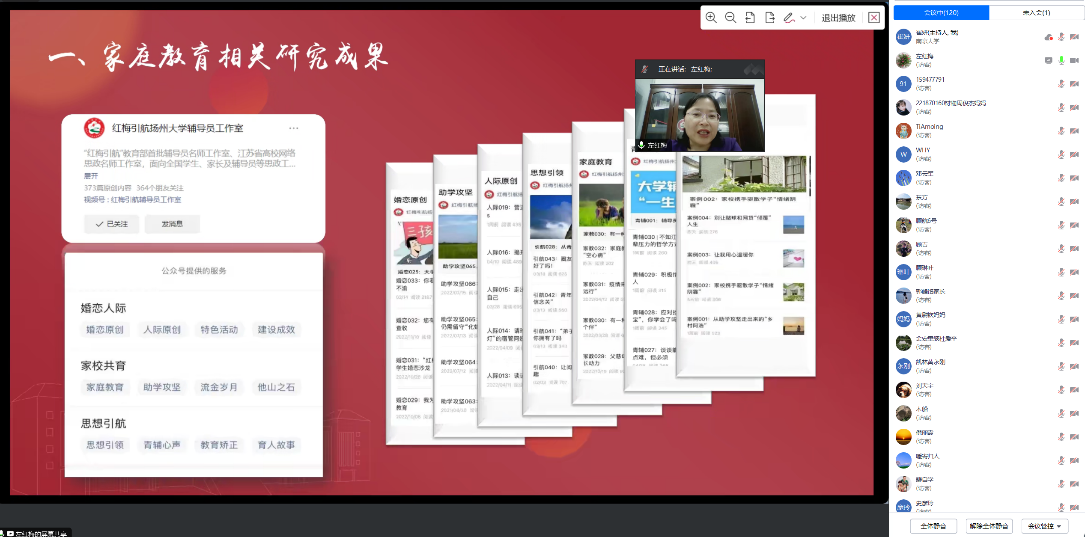Open the pen tool options dropdown arrow
This screenshot has width=1085, height=537.
[x=803, y=17]
